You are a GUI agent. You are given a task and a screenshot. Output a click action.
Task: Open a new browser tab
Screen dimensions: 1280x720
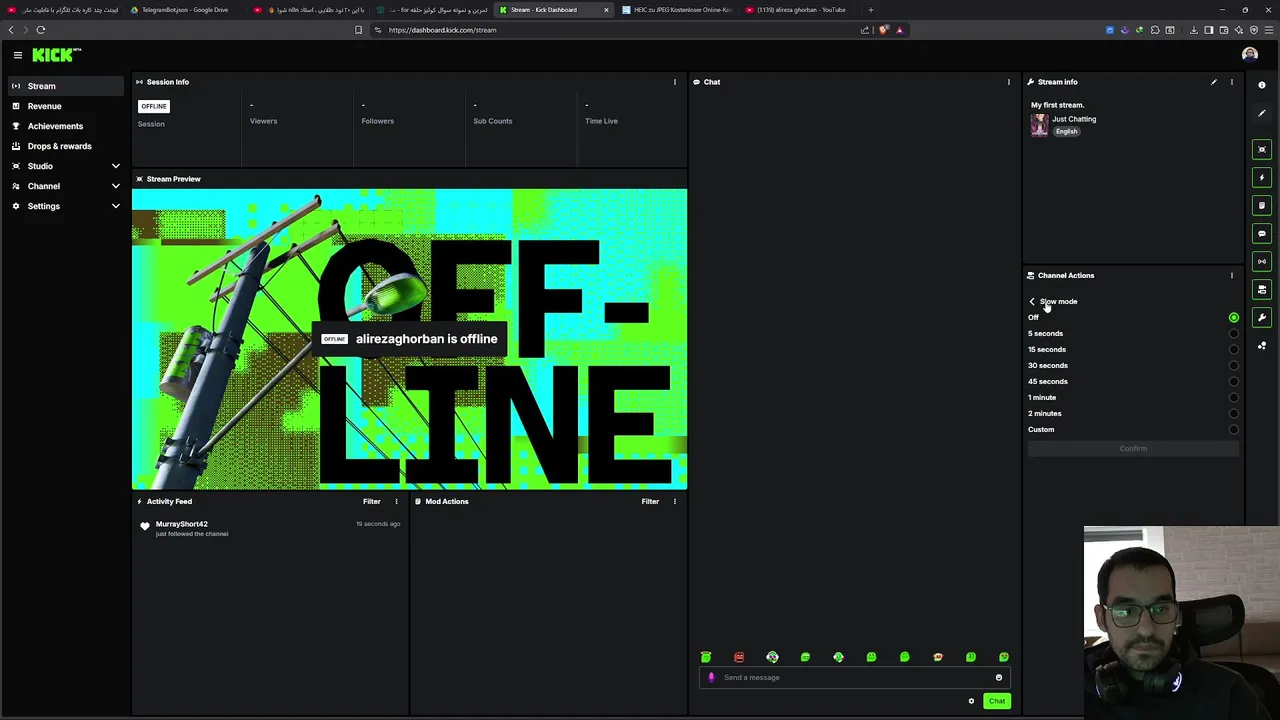[x=870, y=10]
